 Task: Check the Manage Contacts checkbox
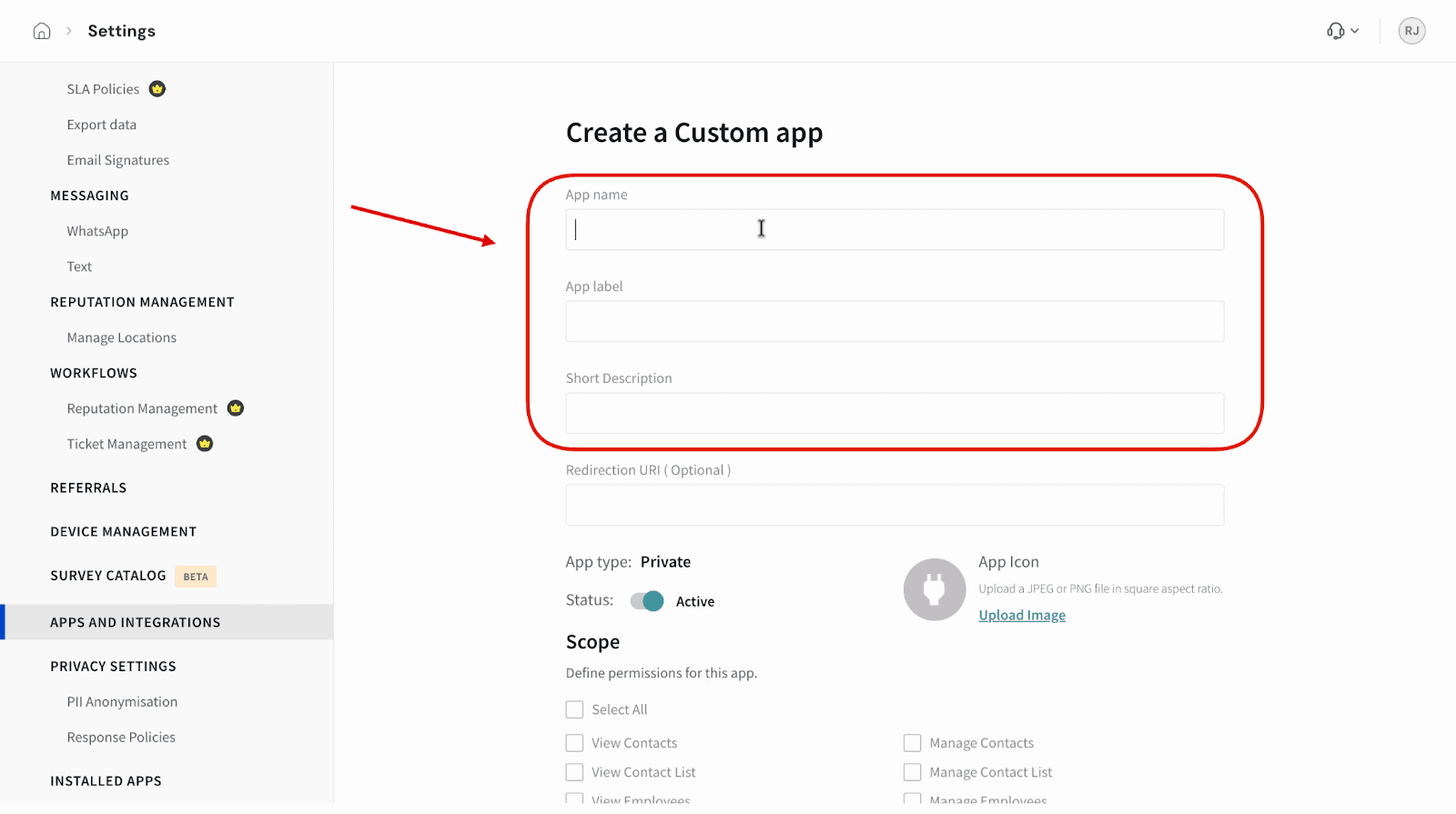[912, 743]
